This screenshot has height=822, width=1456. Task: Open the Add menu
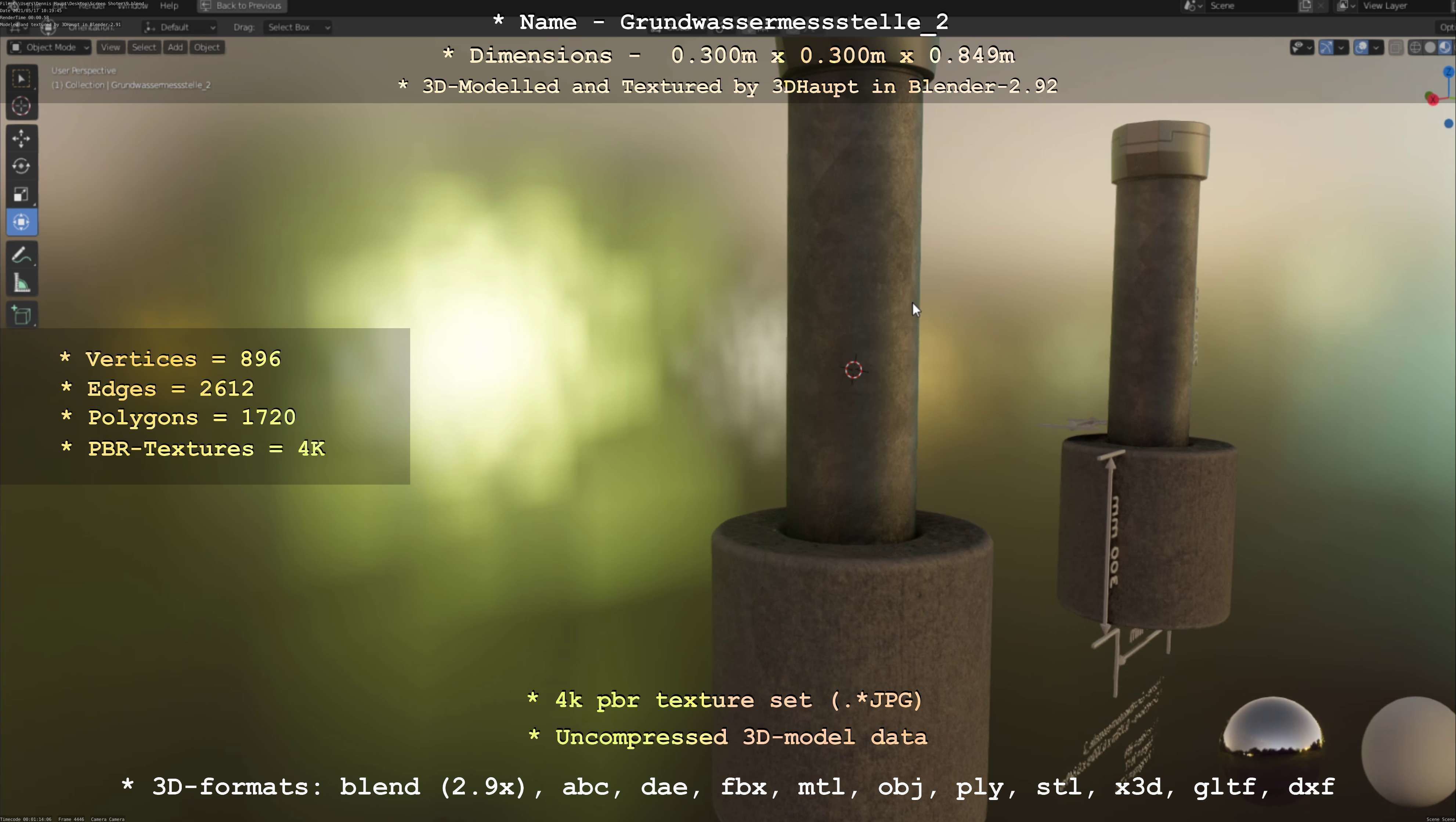pyautogui.click(x=175, y=47)
